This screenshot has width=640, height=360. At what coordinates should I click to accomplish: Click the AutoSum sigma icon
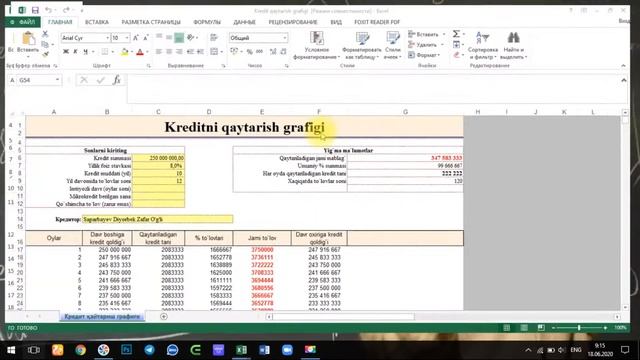point(456,34)
